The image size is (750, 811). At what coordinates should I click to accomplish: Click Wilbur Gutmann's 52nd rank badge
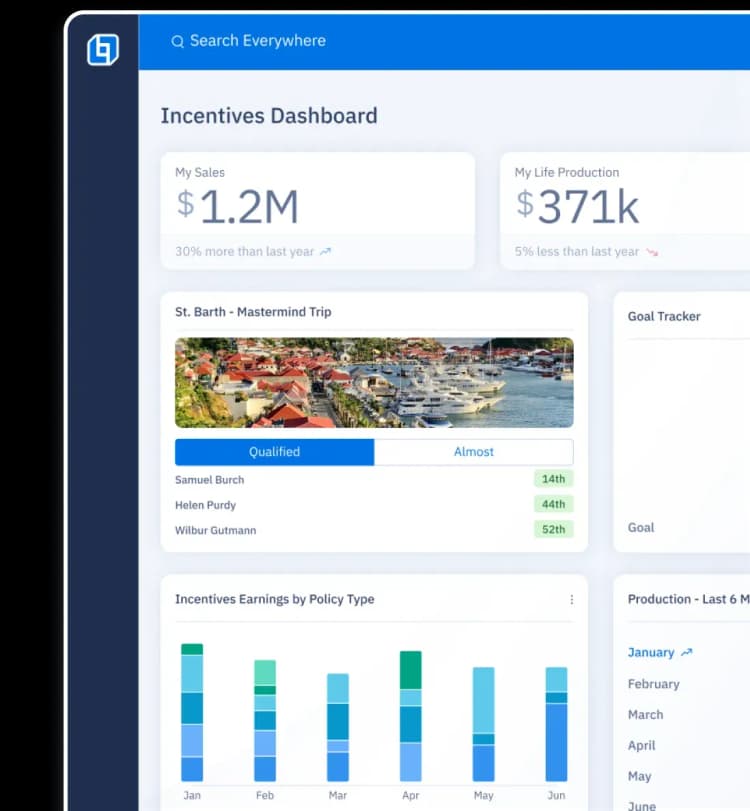click(x=553, y=529)
